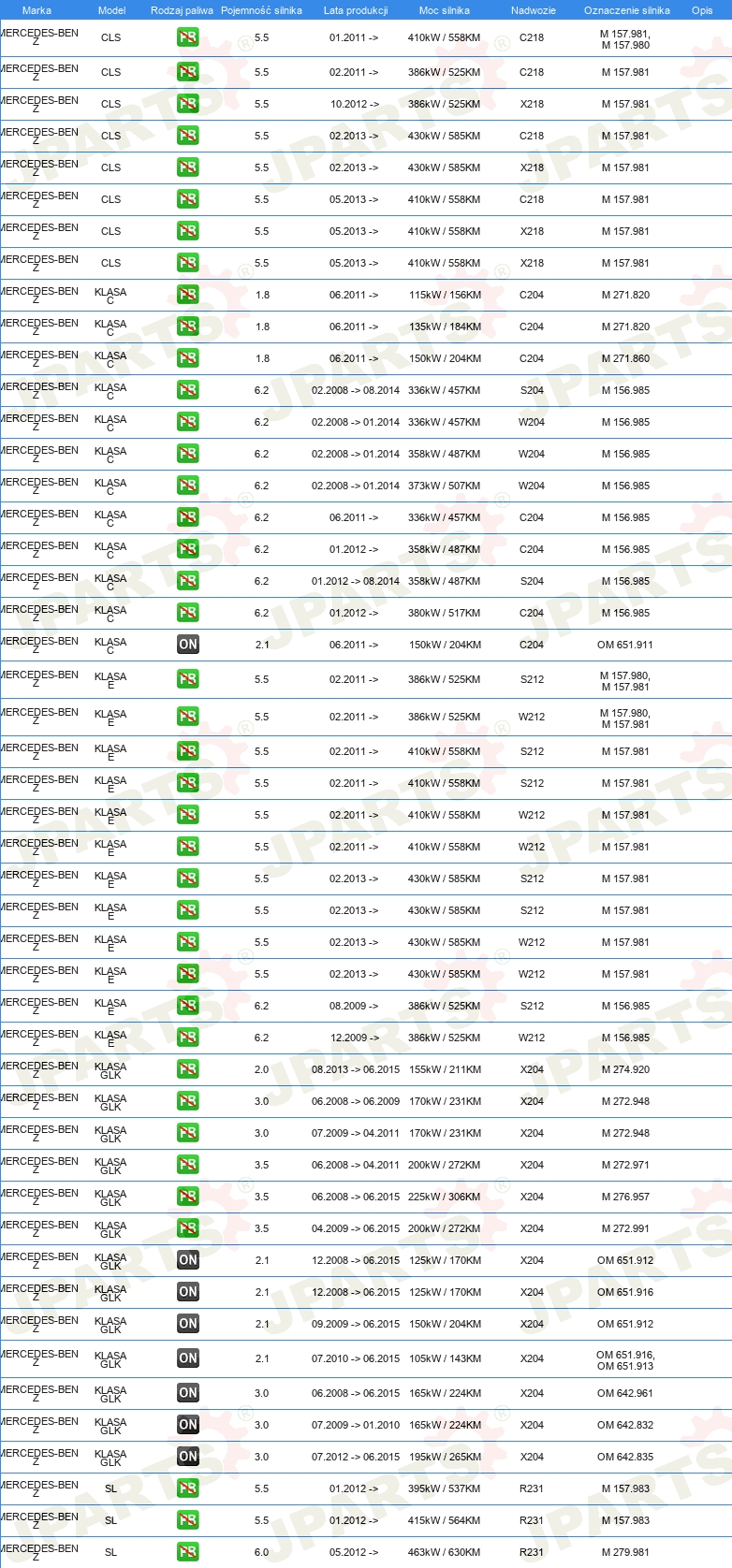Click the power value "115kW / 156KM"
Viewport: 732px width, 1568px height.
tap(445, 295)
